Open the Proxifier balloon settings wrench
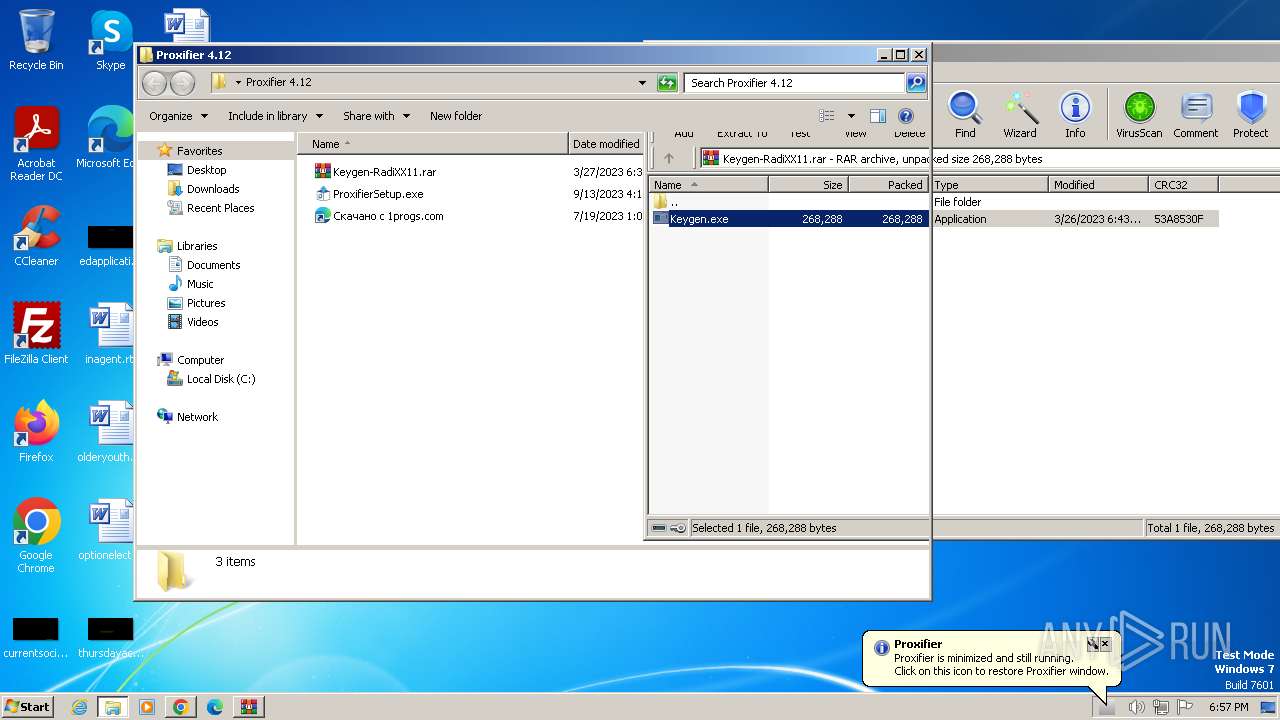 pyautogui.click(x=1093, y=645)
